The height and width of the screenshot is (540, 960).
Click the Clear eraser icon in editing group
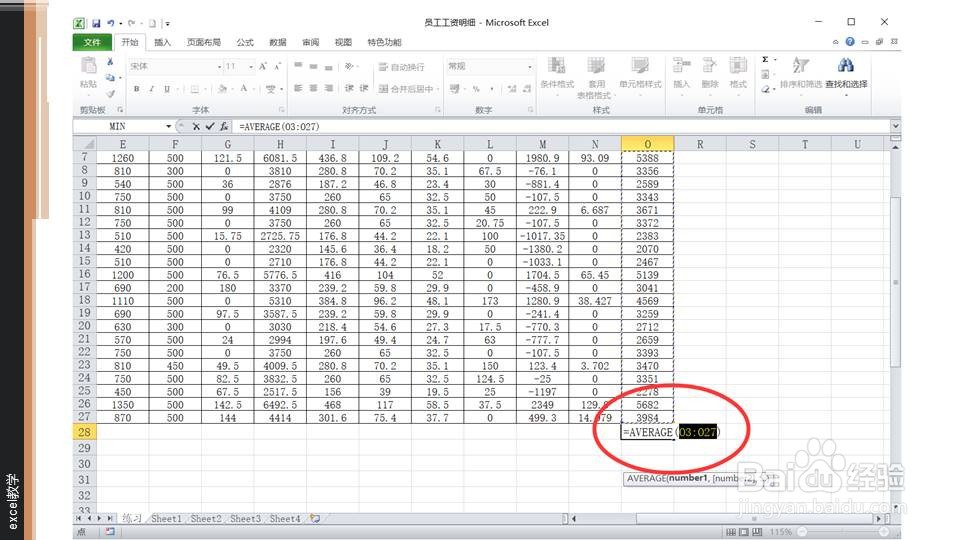766,89
